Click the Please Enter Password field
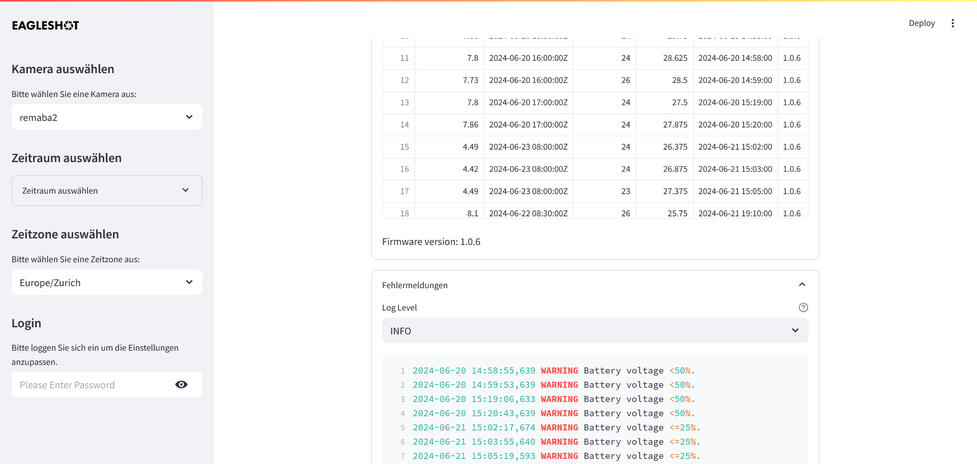 tap(90, 385)
